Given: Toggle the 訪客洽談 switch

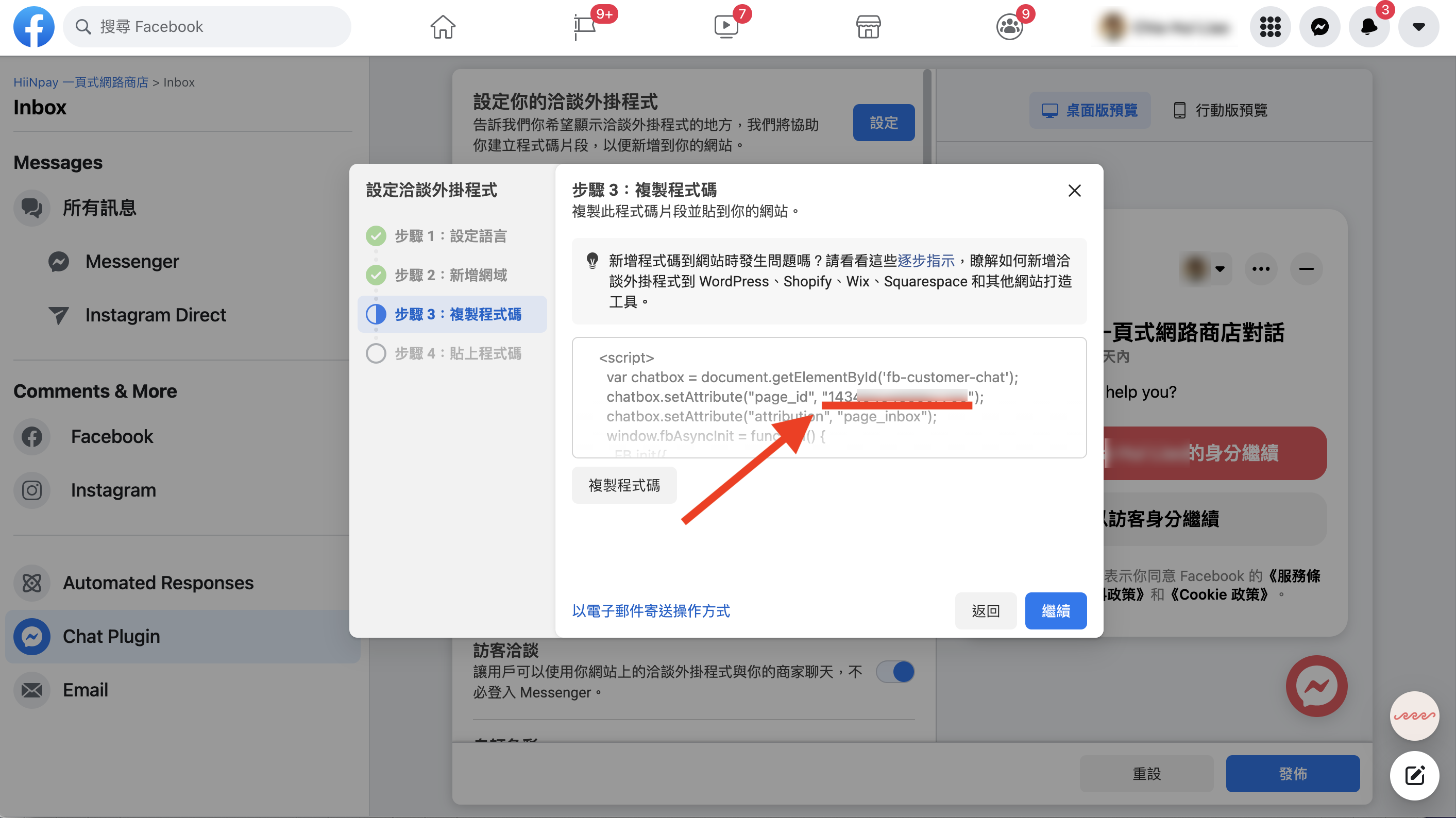Looking at the screenshot, I should click(x=895, y=672).
